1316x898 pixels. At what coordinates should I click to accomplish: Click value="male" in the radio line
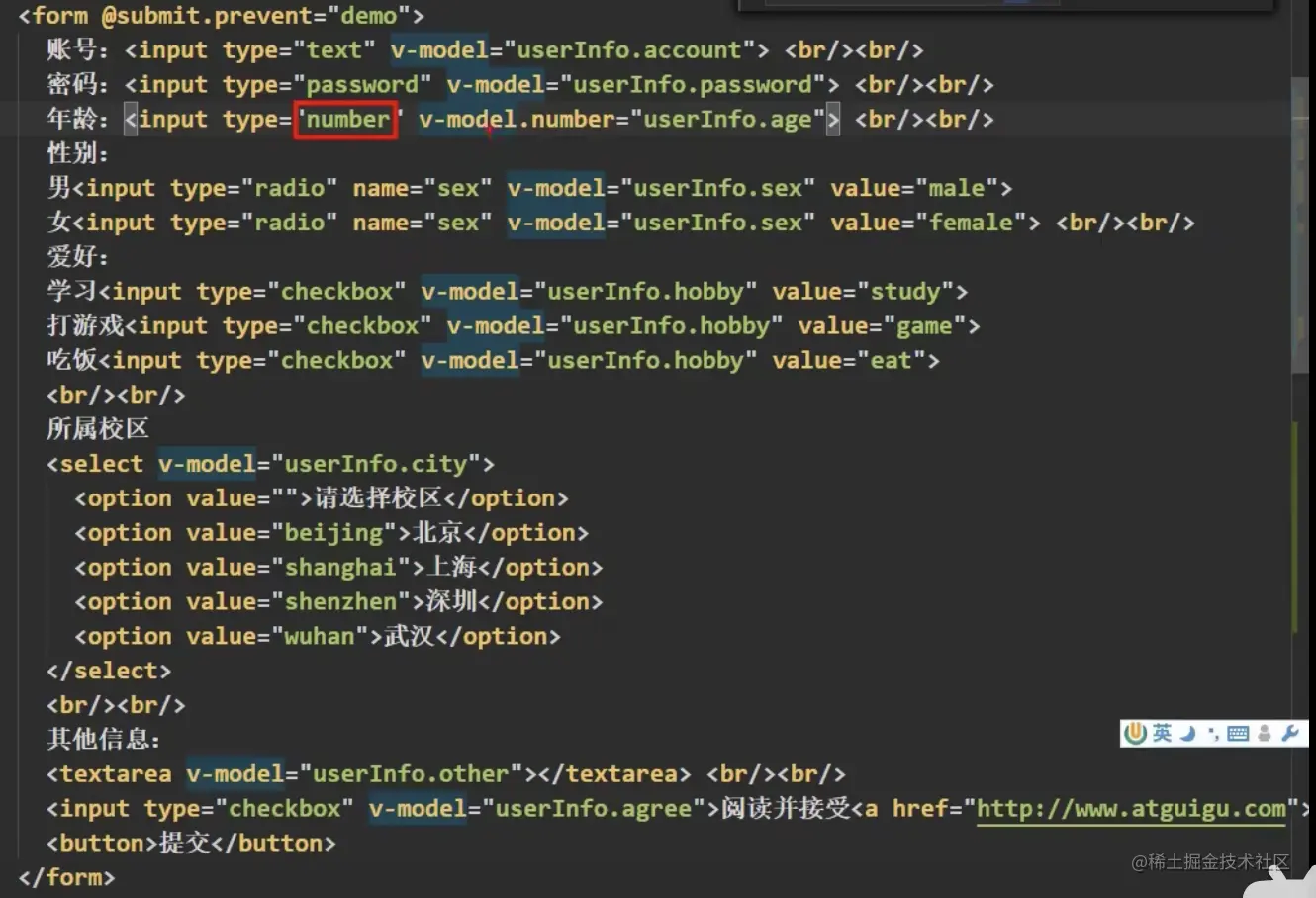(914, 189)
